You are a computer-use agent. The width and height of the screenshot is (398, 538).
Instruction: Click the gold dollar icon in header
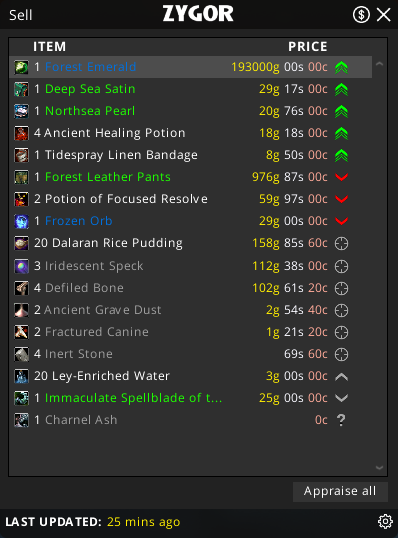pos(361,15)
